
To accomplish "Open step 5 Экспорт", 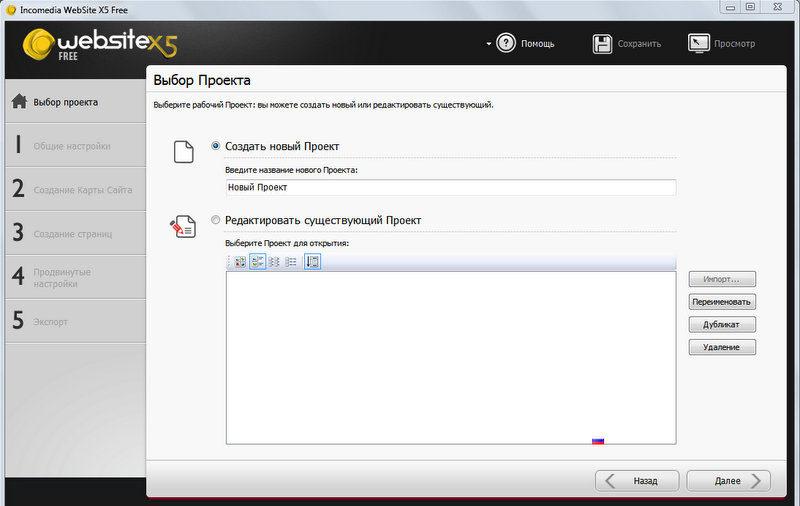I will pos(76,321).
